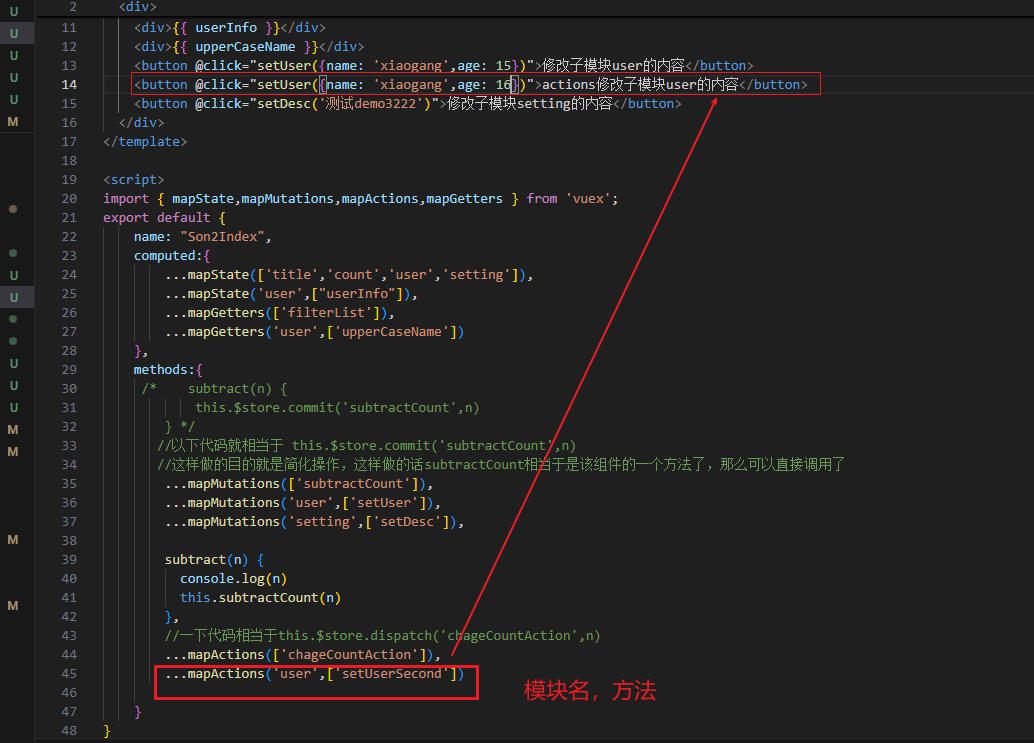This screenshot has height=743, width=1034.
Task: Click the '测试demo3222' string argument
Action: click(x=372, y=104)
